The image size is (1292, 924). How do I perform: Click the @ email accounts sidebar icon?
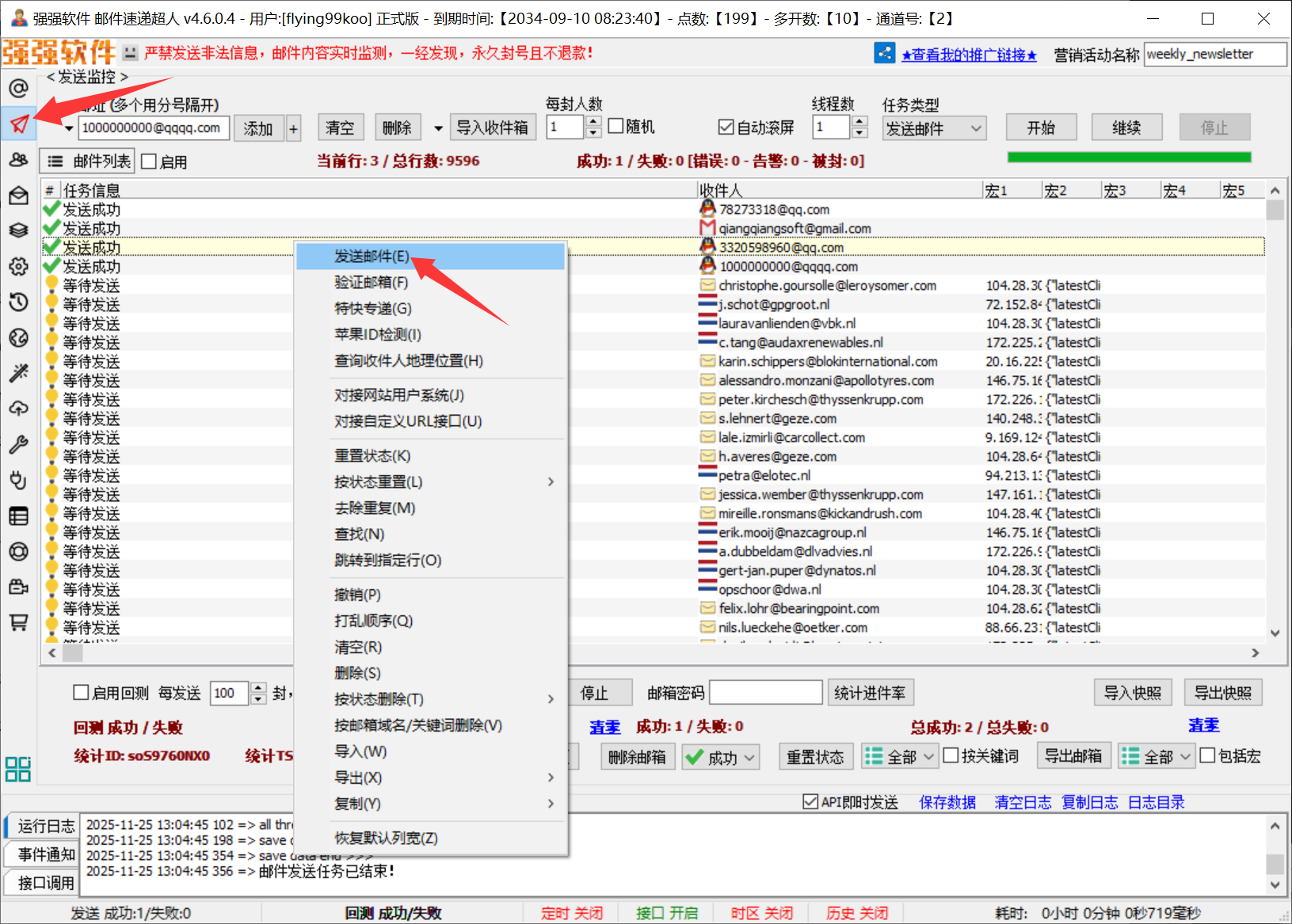(x=19, y=88)
